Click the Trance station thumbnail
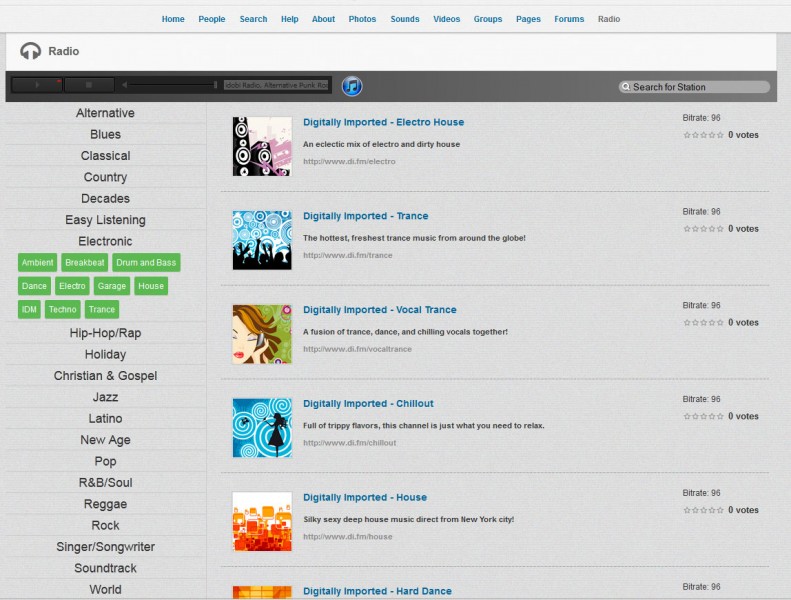The width and height of the screenshot is (791, 600). pos(262,240)
